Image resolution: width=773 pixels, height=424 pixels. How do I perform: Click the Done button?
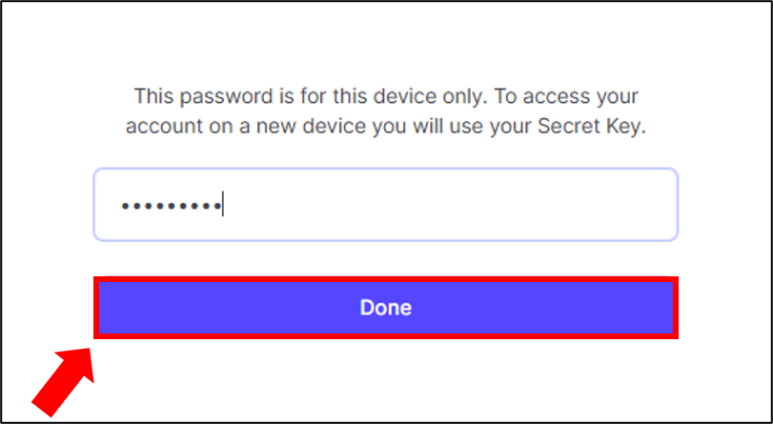(x=386, y=308)
